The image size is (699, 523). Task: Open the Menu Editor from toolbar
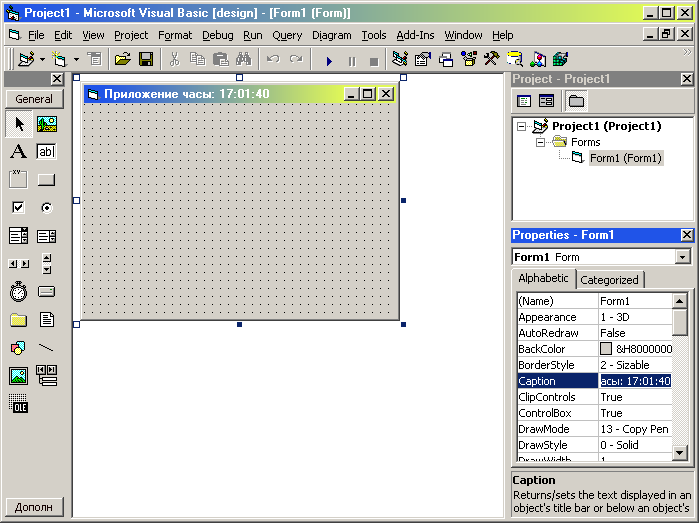[94, 59]
